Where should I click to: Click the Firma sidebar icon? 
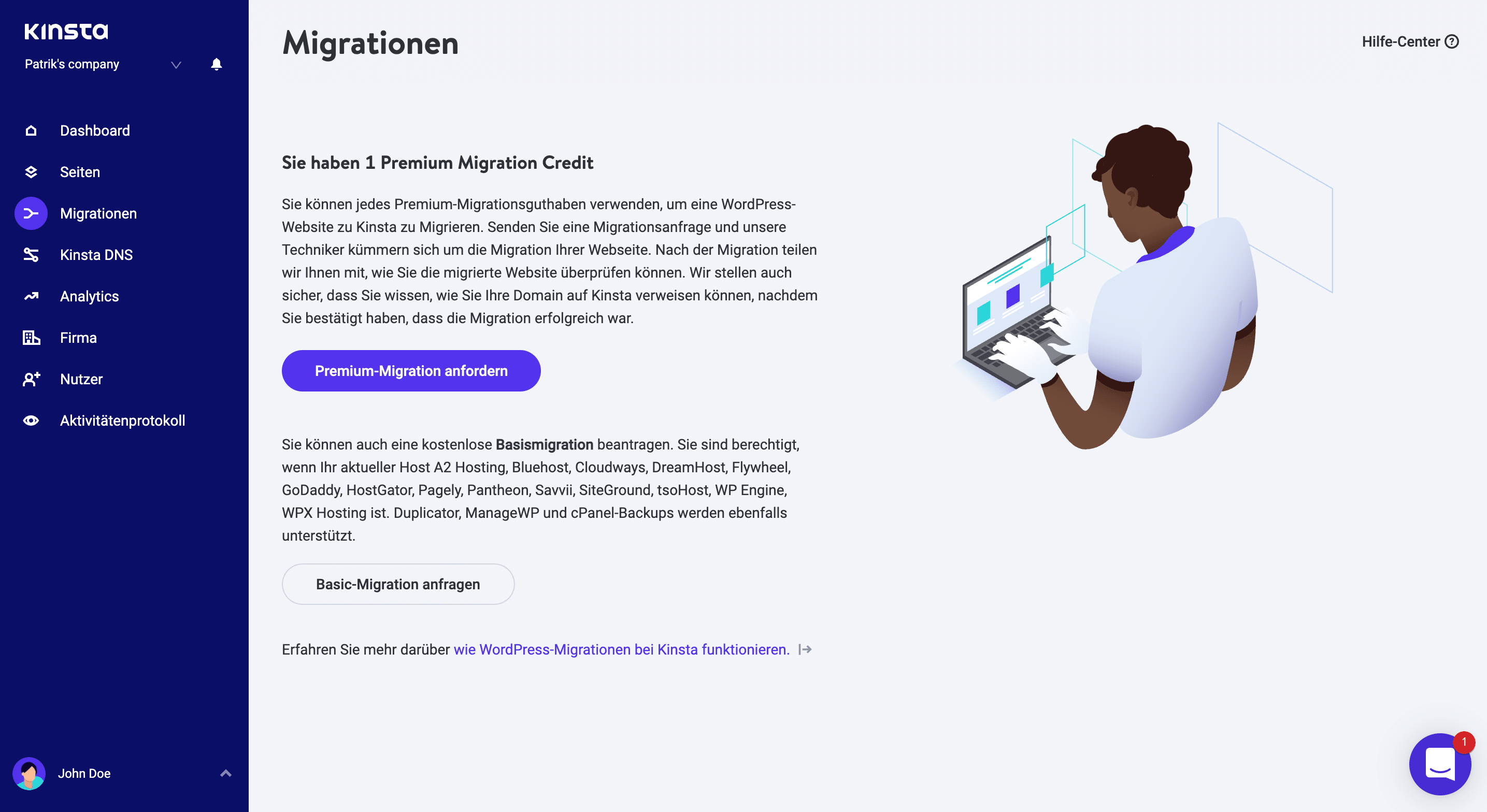pos(31,337)
